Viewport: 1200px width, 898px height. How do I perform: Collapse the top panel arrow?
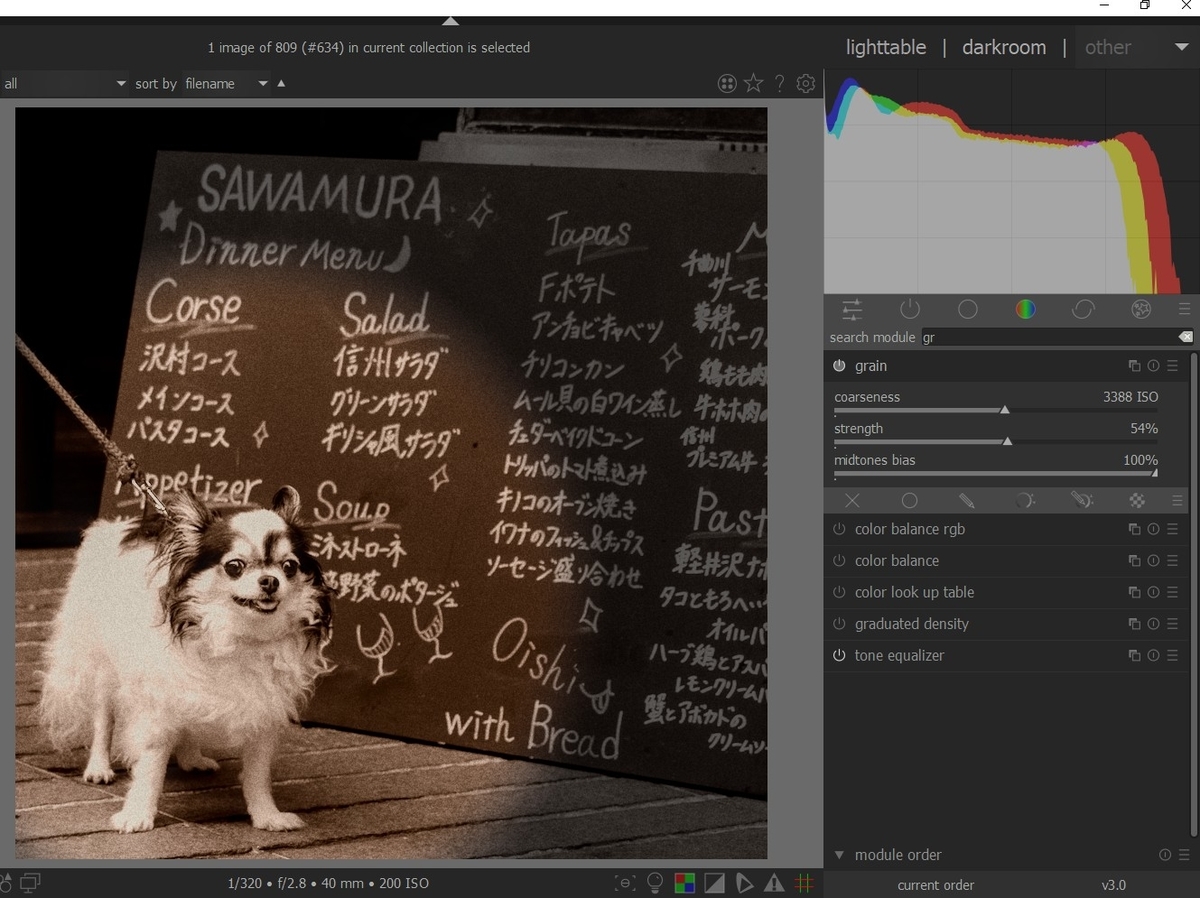point(450,21)
